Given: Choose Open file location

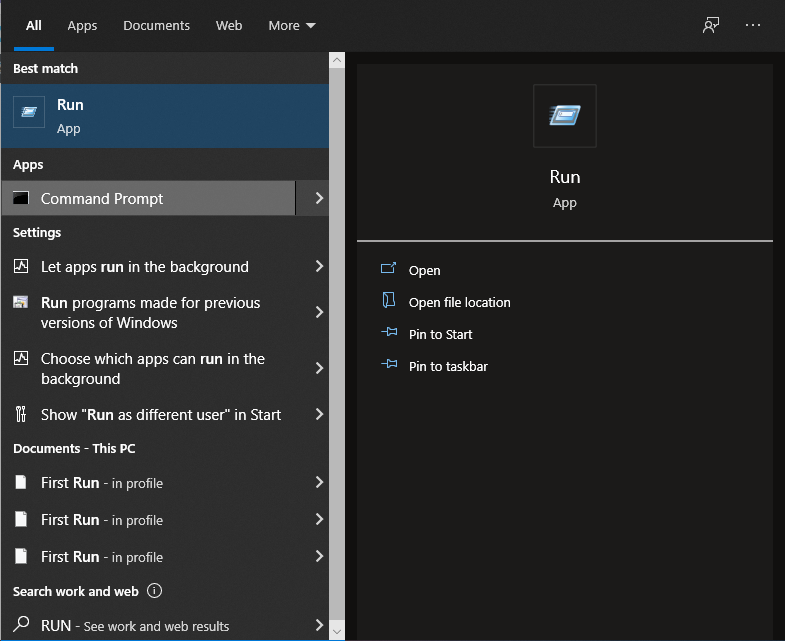Looking at the screenshot, I should [x=460, y=302].
